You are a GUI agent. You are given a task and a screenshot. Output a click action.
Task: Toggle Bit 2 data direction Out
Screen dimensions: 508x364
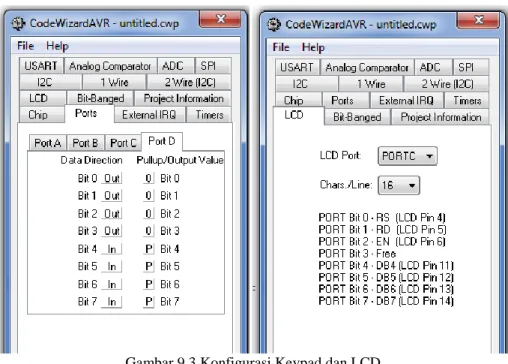click(x=112, y=213)
